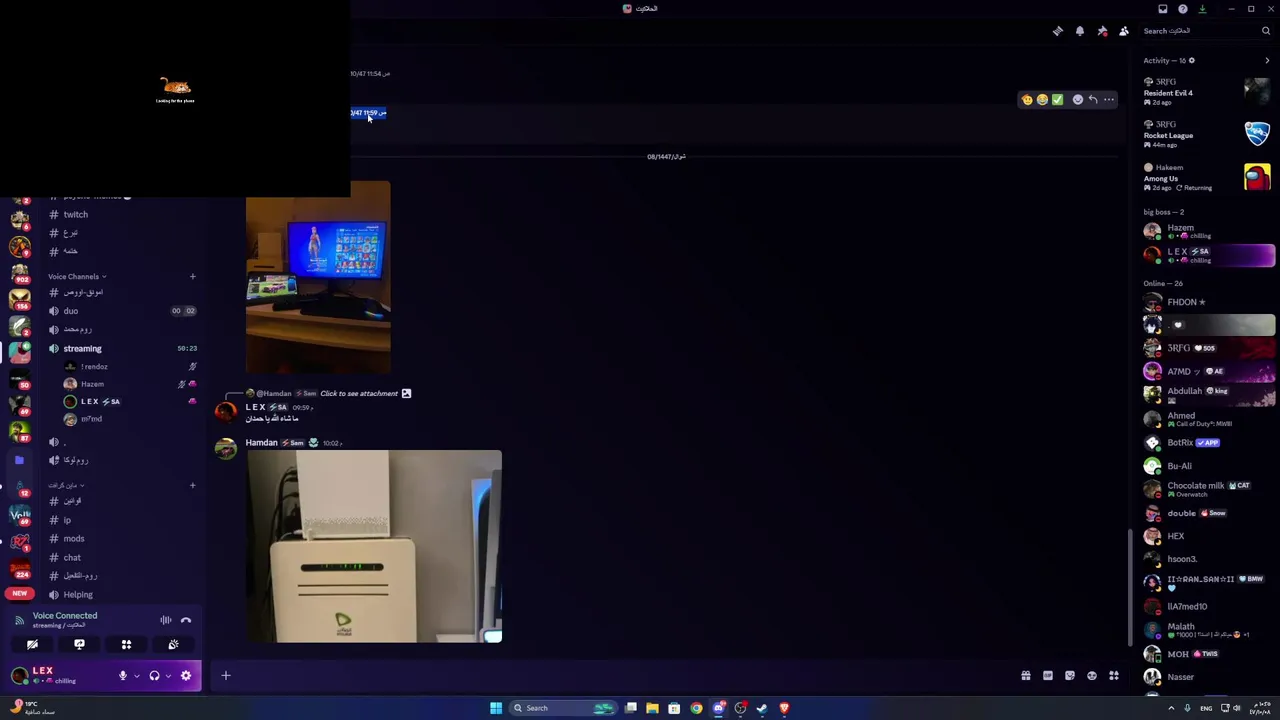Open the GIF picker
1280x720 pixels.
click(x=1048, y=677)
